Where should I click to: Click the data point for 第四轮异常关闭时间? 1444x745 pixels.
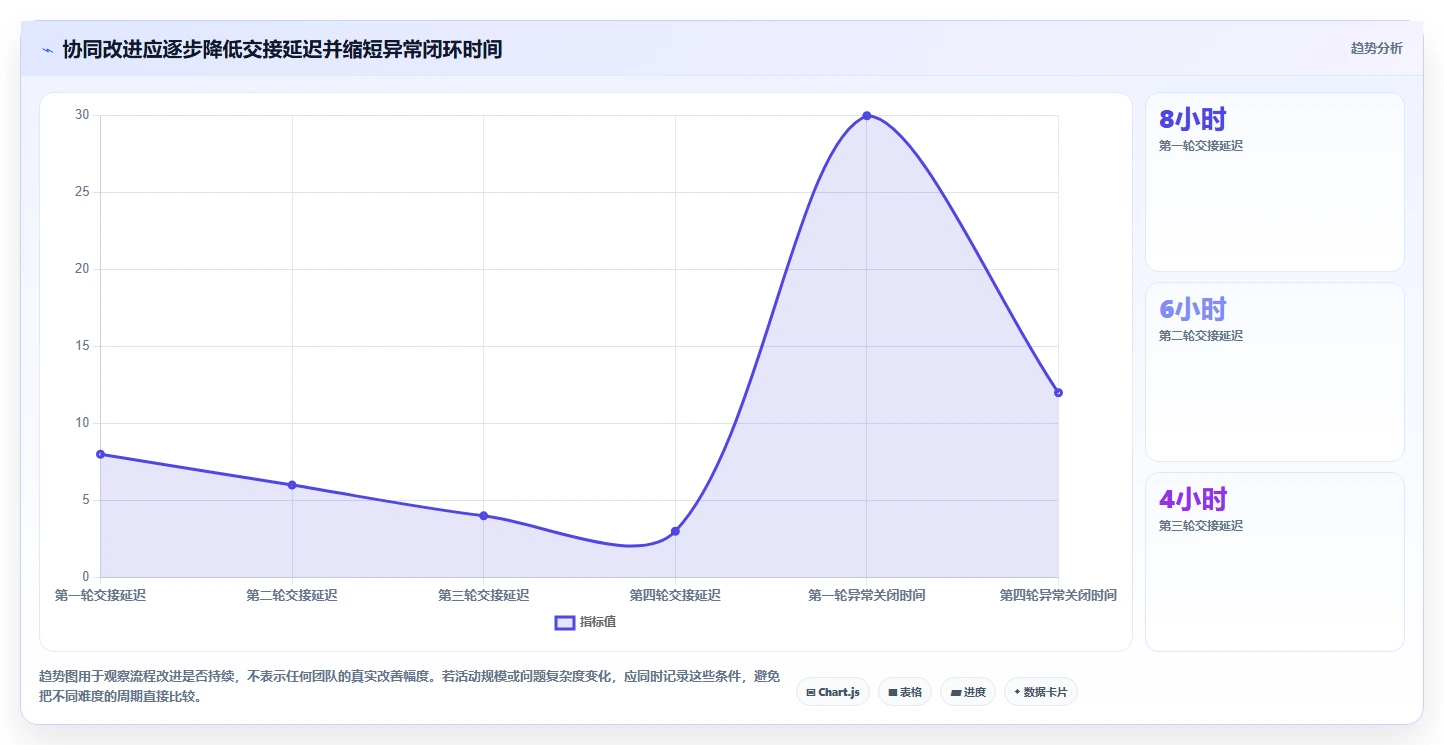click(x=1058, y=392)
